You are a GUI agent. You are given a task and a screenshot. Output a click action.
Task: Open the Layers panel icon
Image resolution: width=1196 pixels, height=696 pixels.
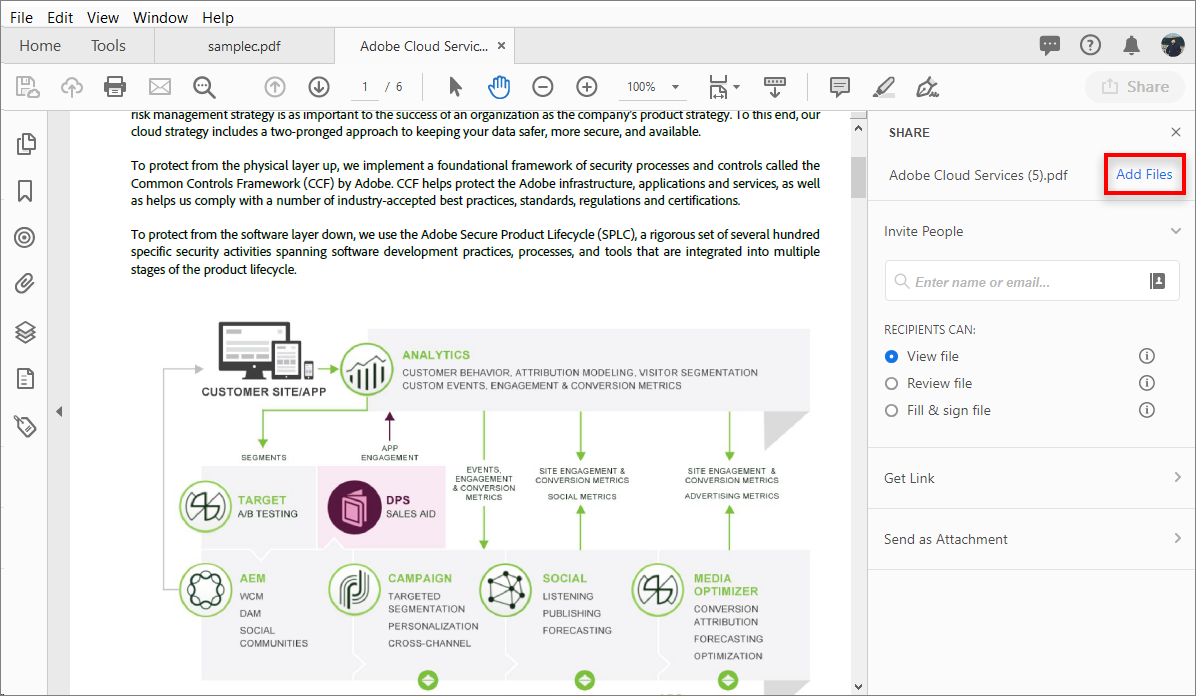(25, 332)
